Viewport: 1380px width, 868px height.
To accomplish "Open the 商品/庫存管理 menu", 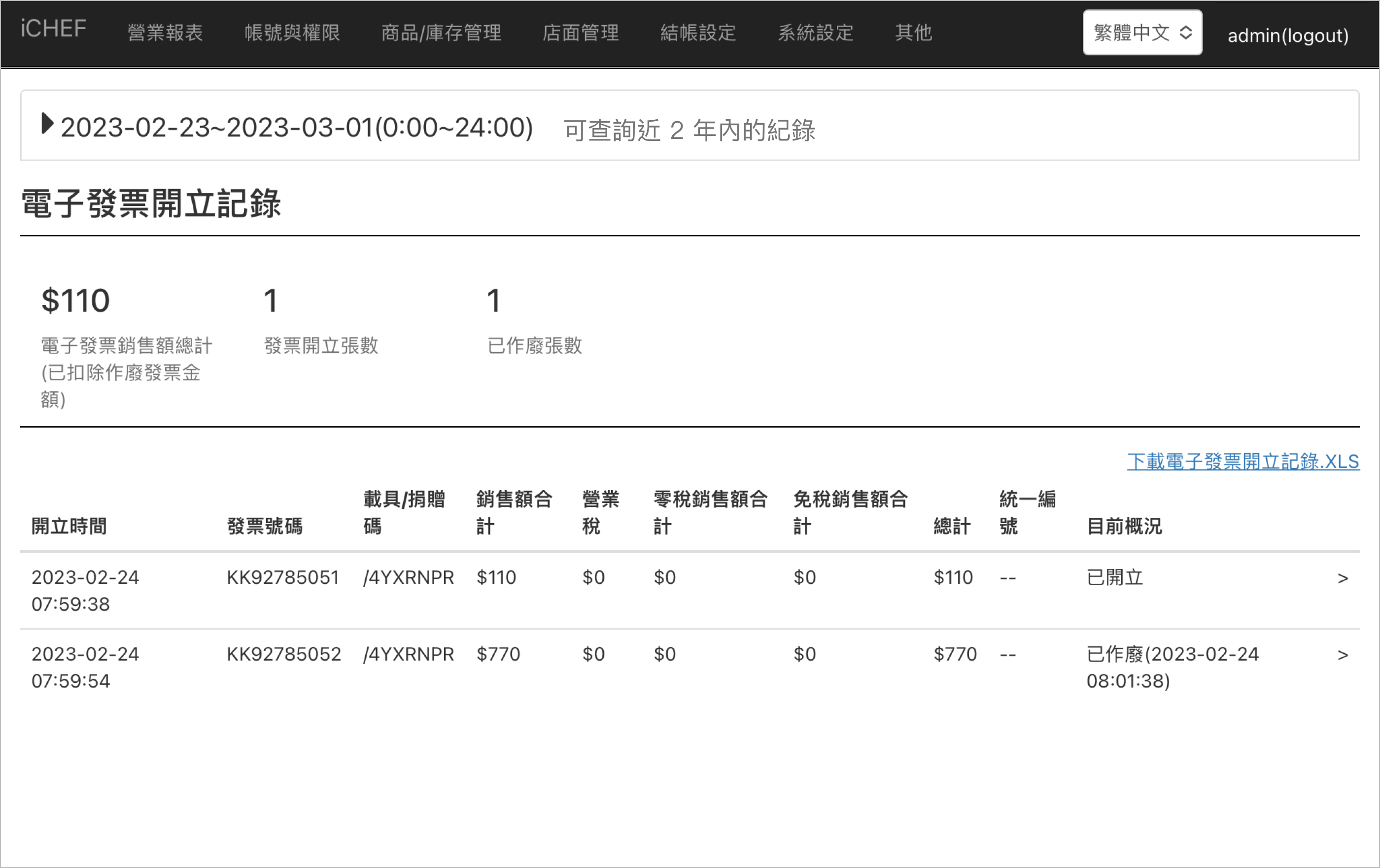I will (441, 33).
